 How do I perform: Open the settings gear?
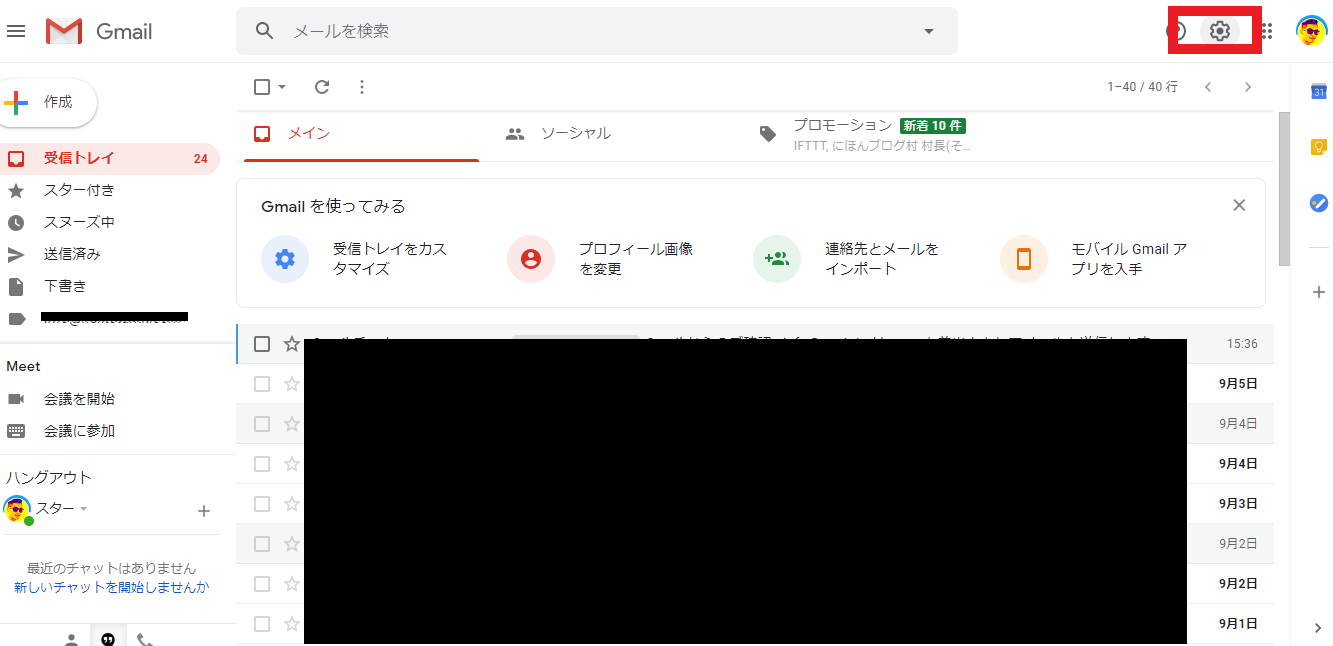click(x=1219, y=31)
